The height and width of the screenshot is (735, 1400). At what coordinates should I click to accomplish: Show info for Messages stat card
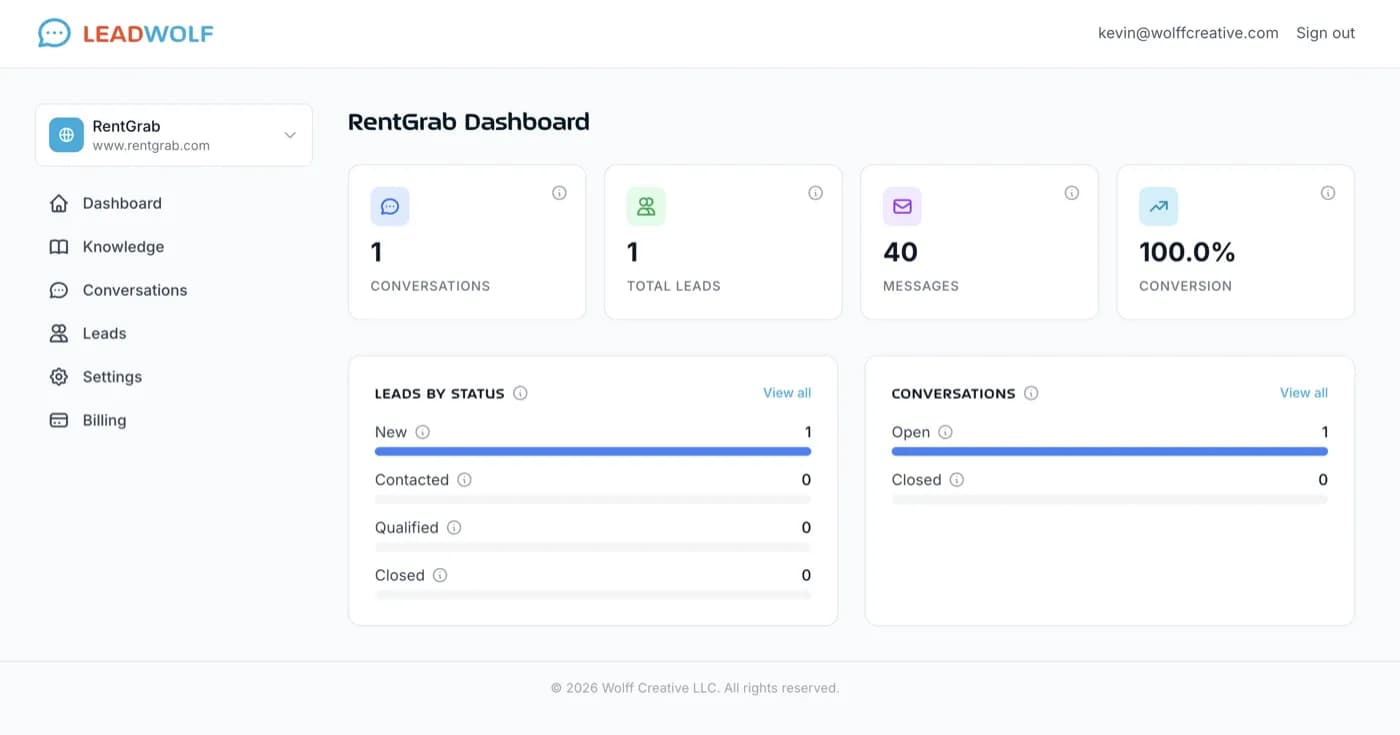1072,193
